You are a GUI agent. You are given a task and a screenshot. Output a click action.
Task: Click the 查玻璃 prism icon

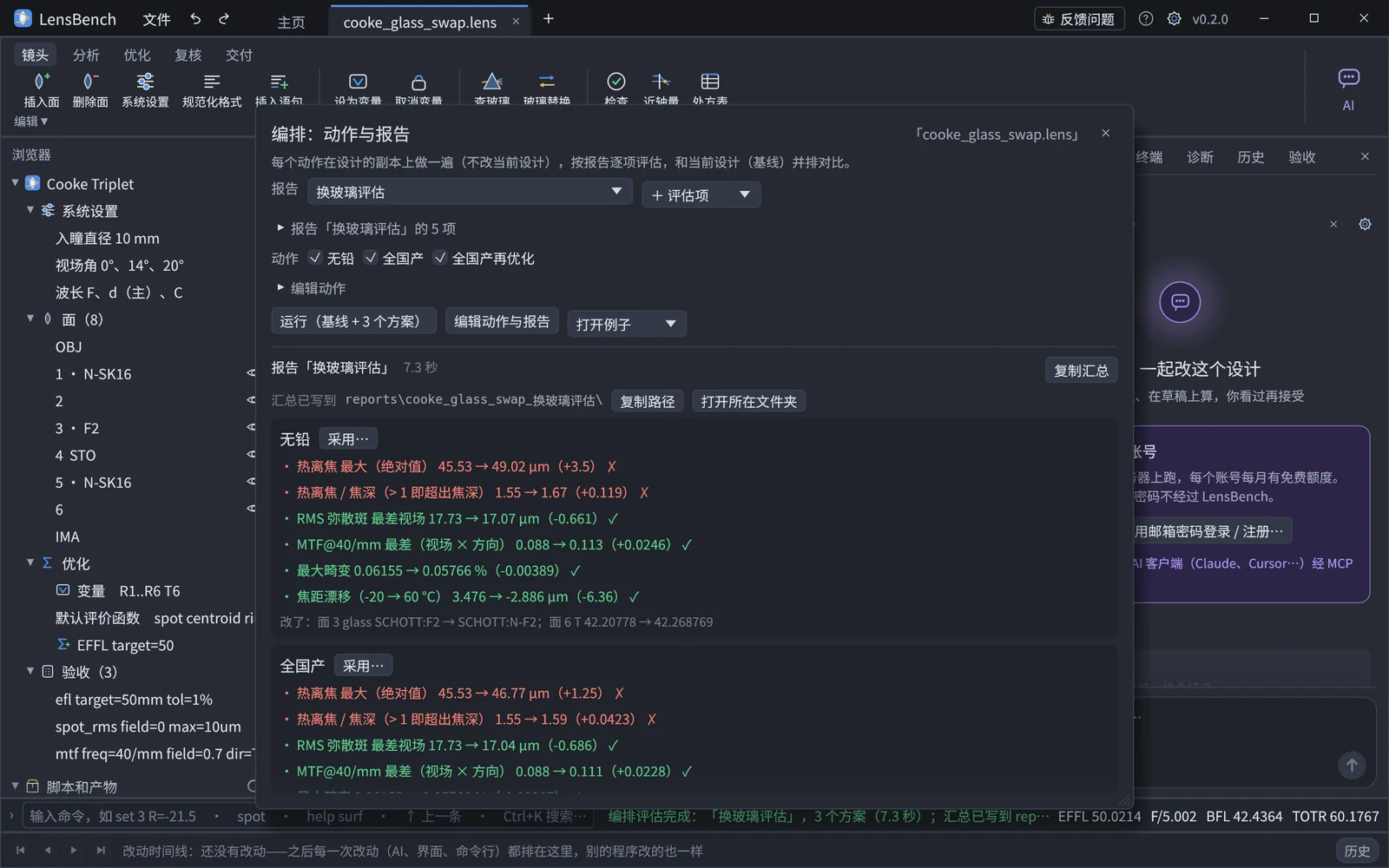492,82
